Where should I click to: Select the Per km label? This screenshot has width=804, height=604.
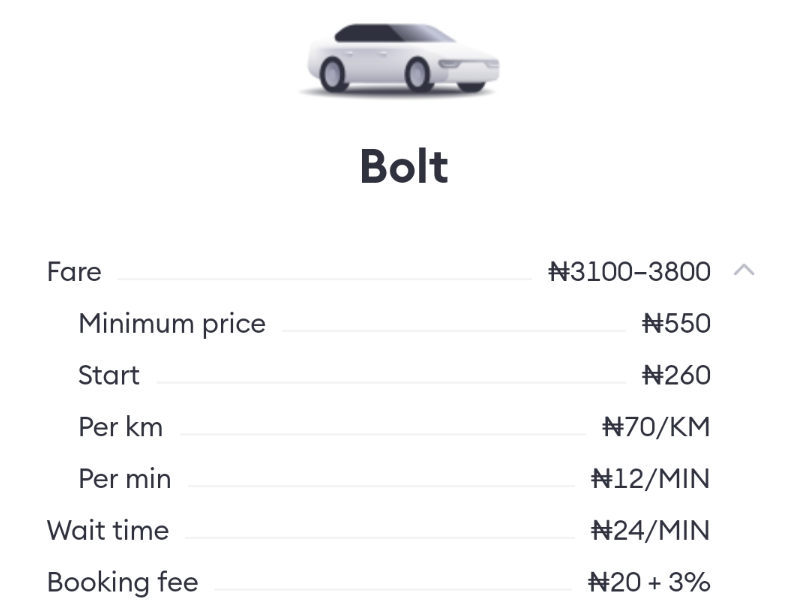click(120, 427)
